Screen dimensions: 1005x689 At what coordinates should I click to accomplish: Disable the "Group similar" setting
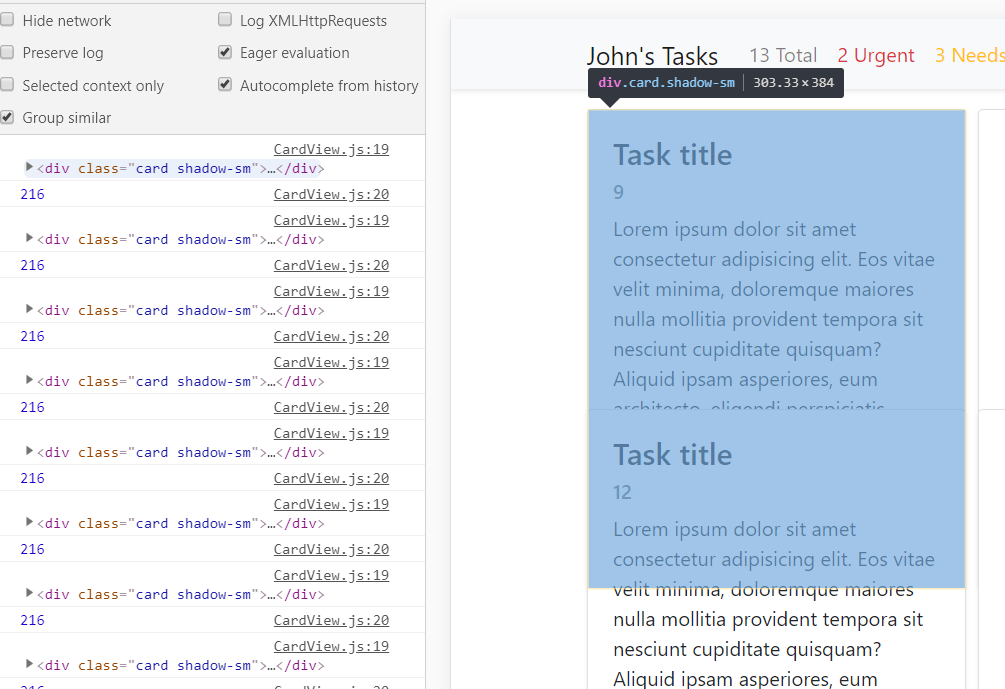(7, 117)
